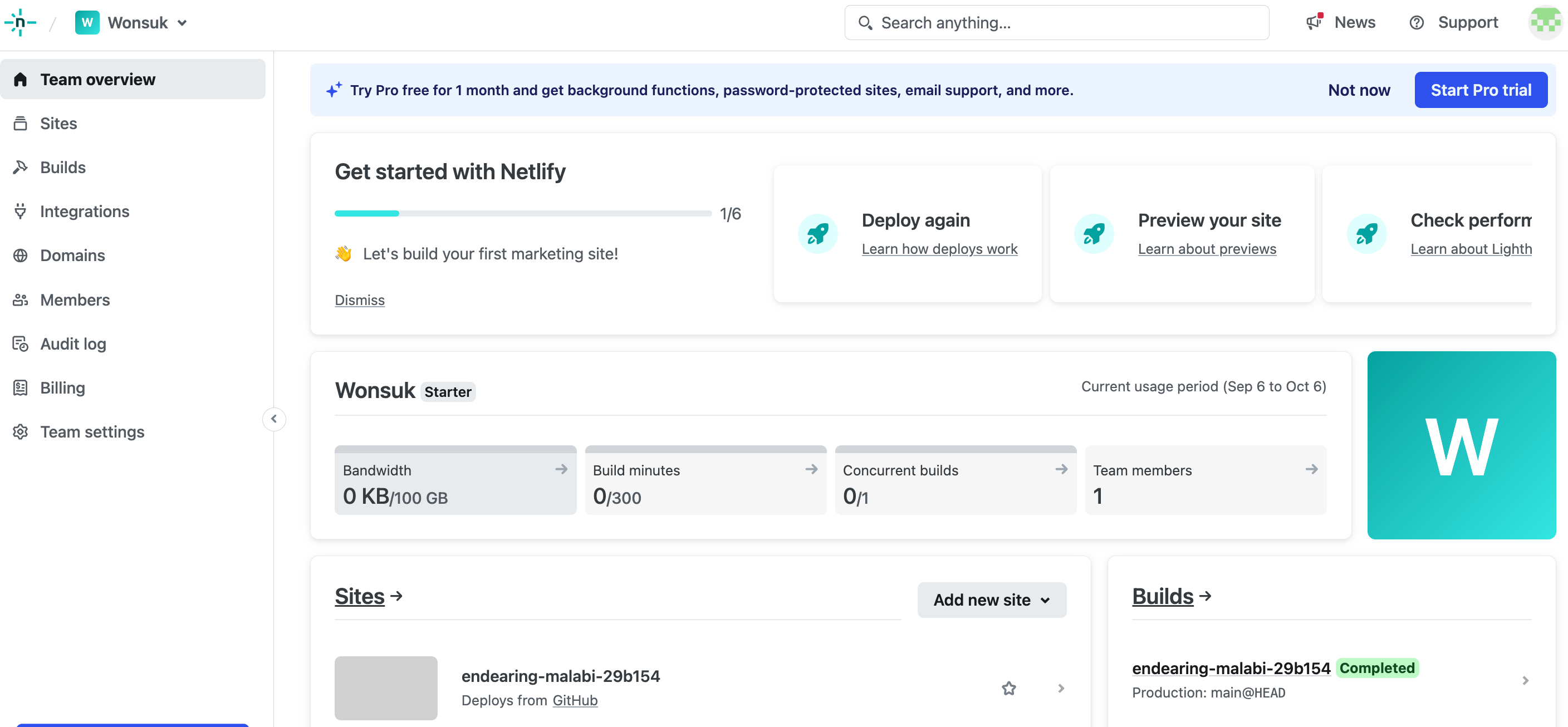Click the onboarding progress bar

pyautogui.click(x=522, y=214)
